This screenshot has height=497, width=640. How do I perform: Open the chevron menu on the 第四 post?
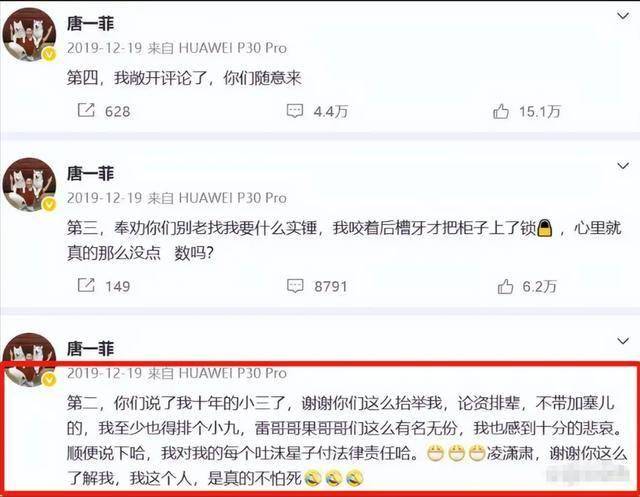point(623,16)
